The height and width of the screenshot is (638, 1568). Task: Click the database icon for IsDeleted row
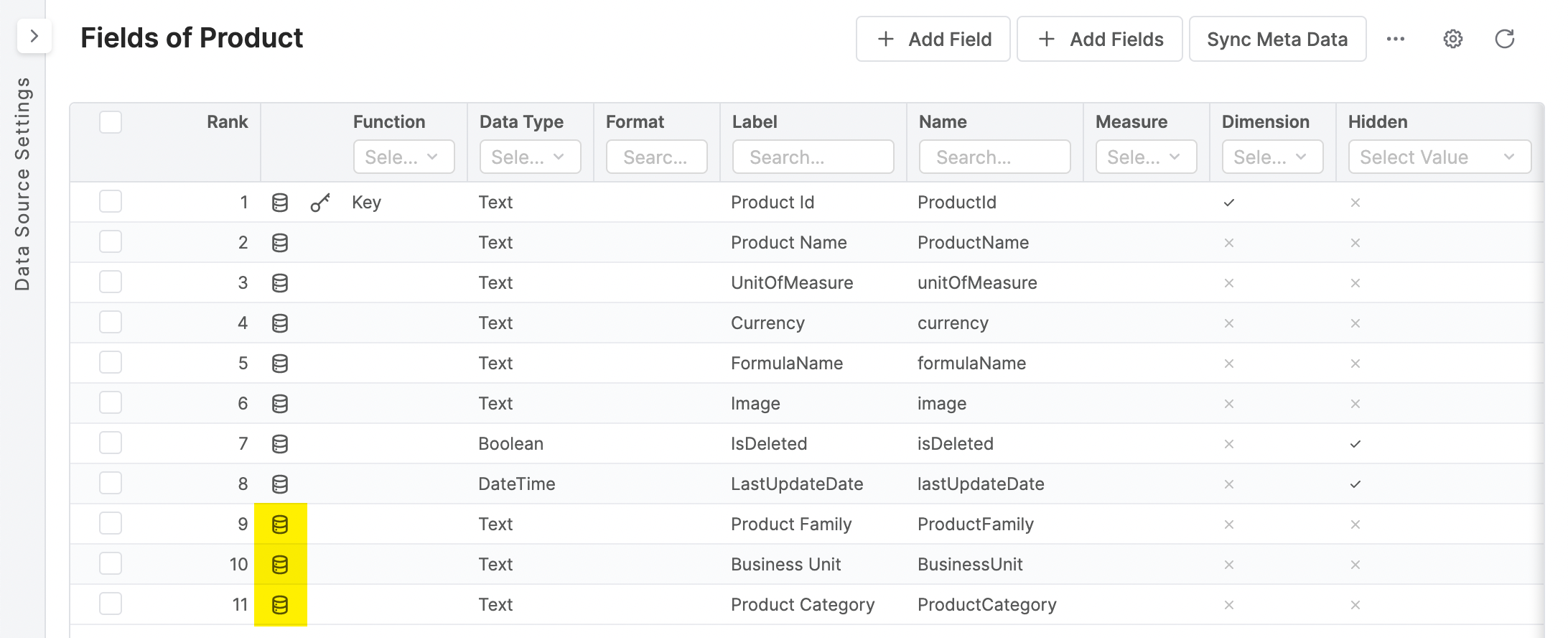tap(280, 444)
